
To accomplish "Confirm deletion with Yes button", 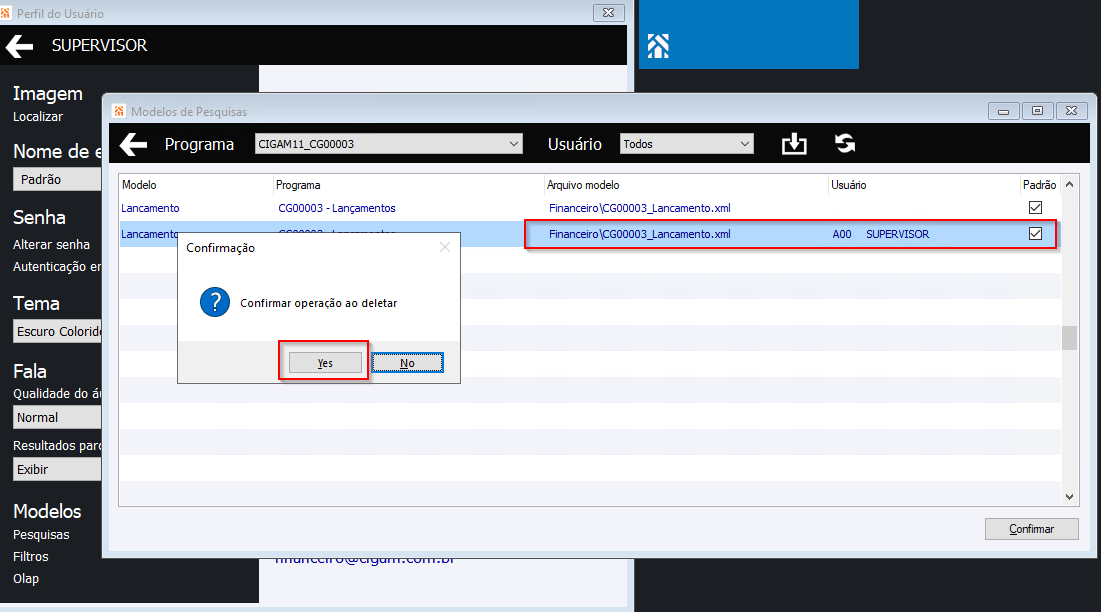I will 325,363.
